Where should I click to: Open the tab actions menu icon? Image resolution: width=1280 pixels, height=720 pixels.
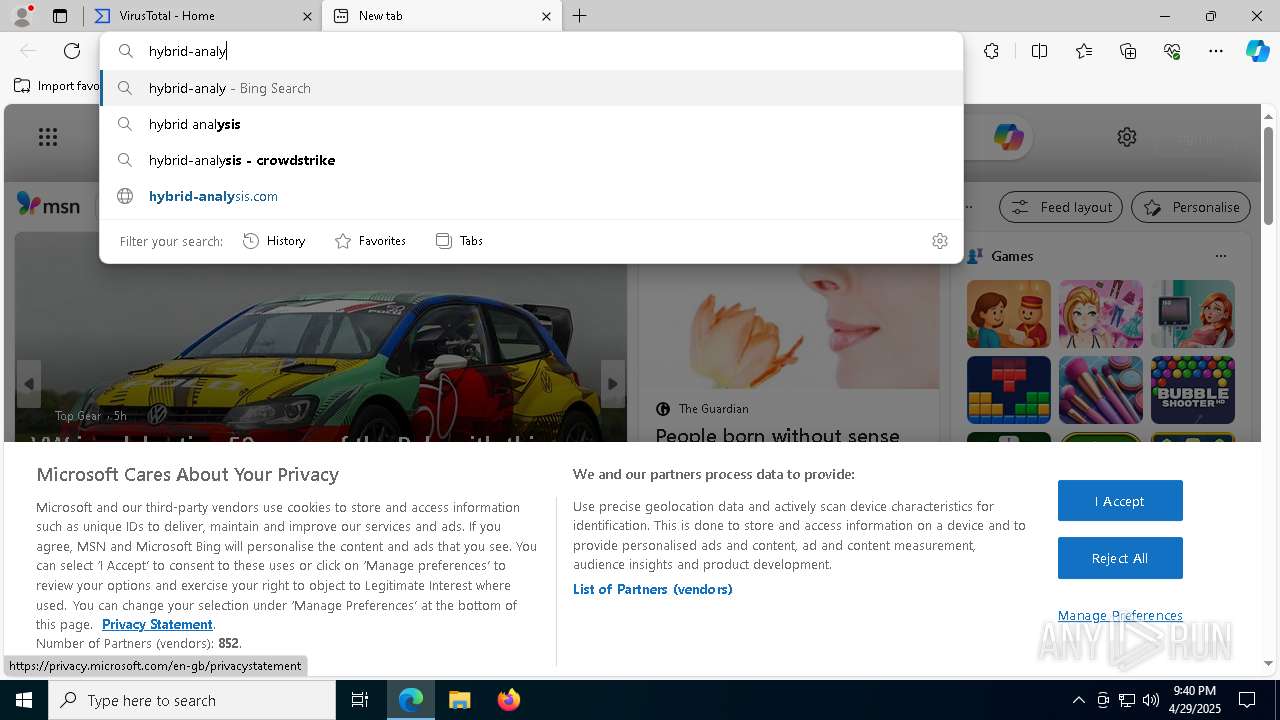(x=60, y=16)
